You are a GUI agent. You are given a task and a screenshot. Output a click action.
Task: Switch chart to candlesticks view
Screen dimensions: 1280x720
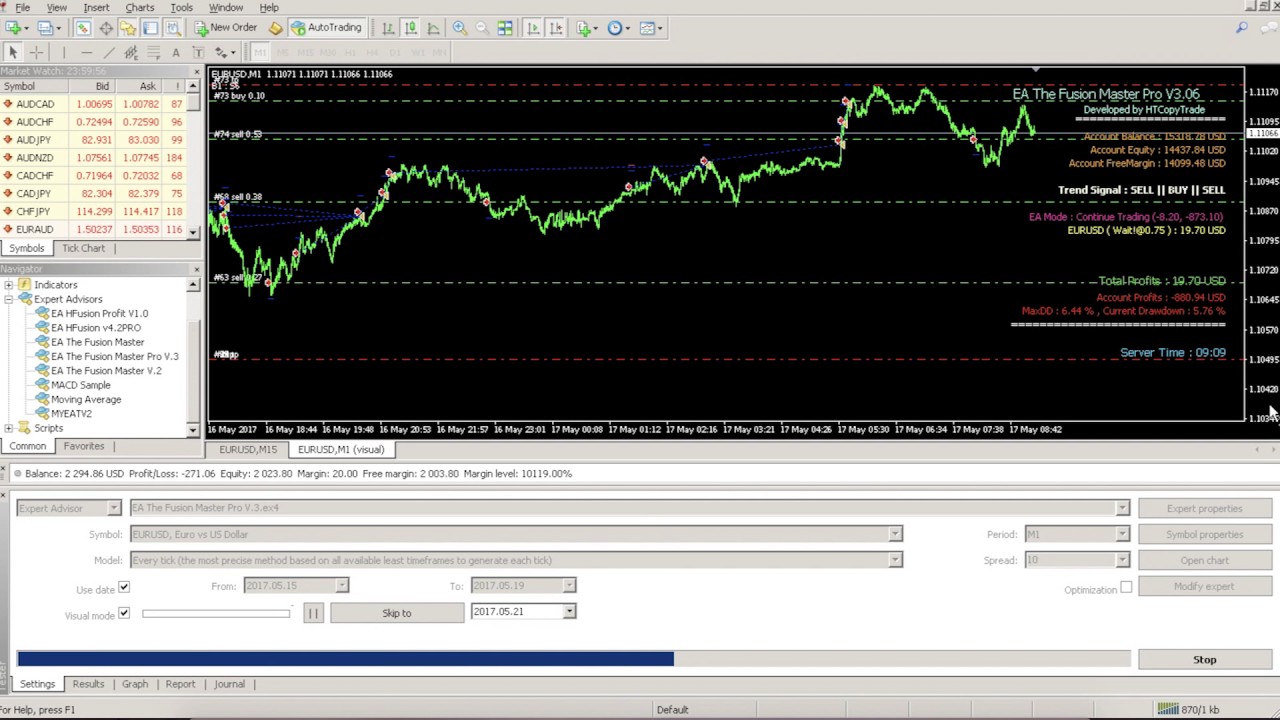tap(410, 28)
